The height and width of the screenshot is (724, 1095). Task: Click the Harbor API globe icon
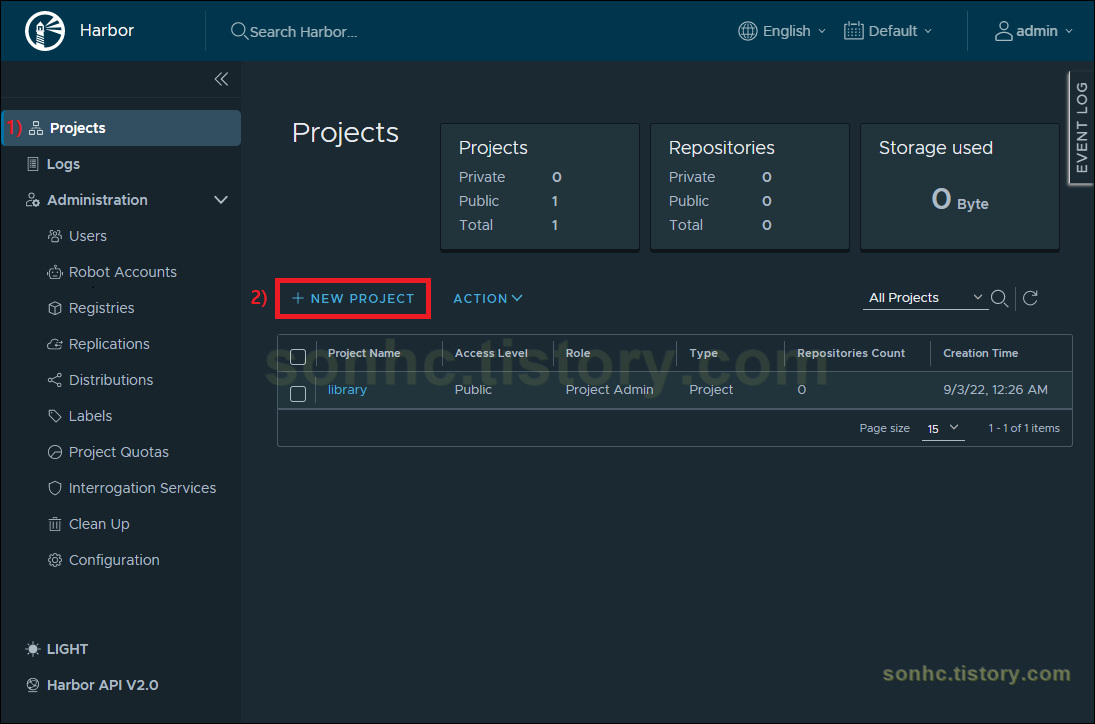(32, 685)
